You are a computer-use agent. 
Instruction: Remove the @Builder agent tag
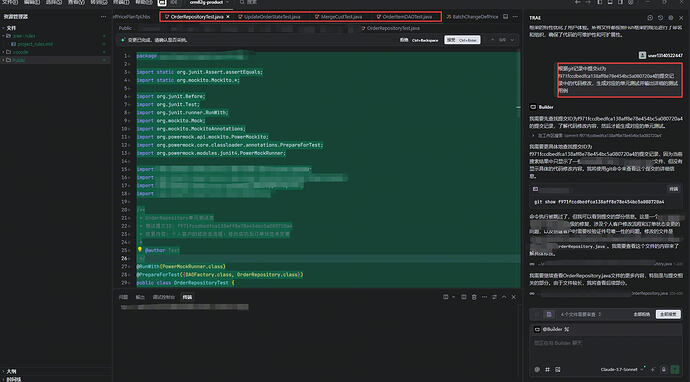(x=567, y=329)
